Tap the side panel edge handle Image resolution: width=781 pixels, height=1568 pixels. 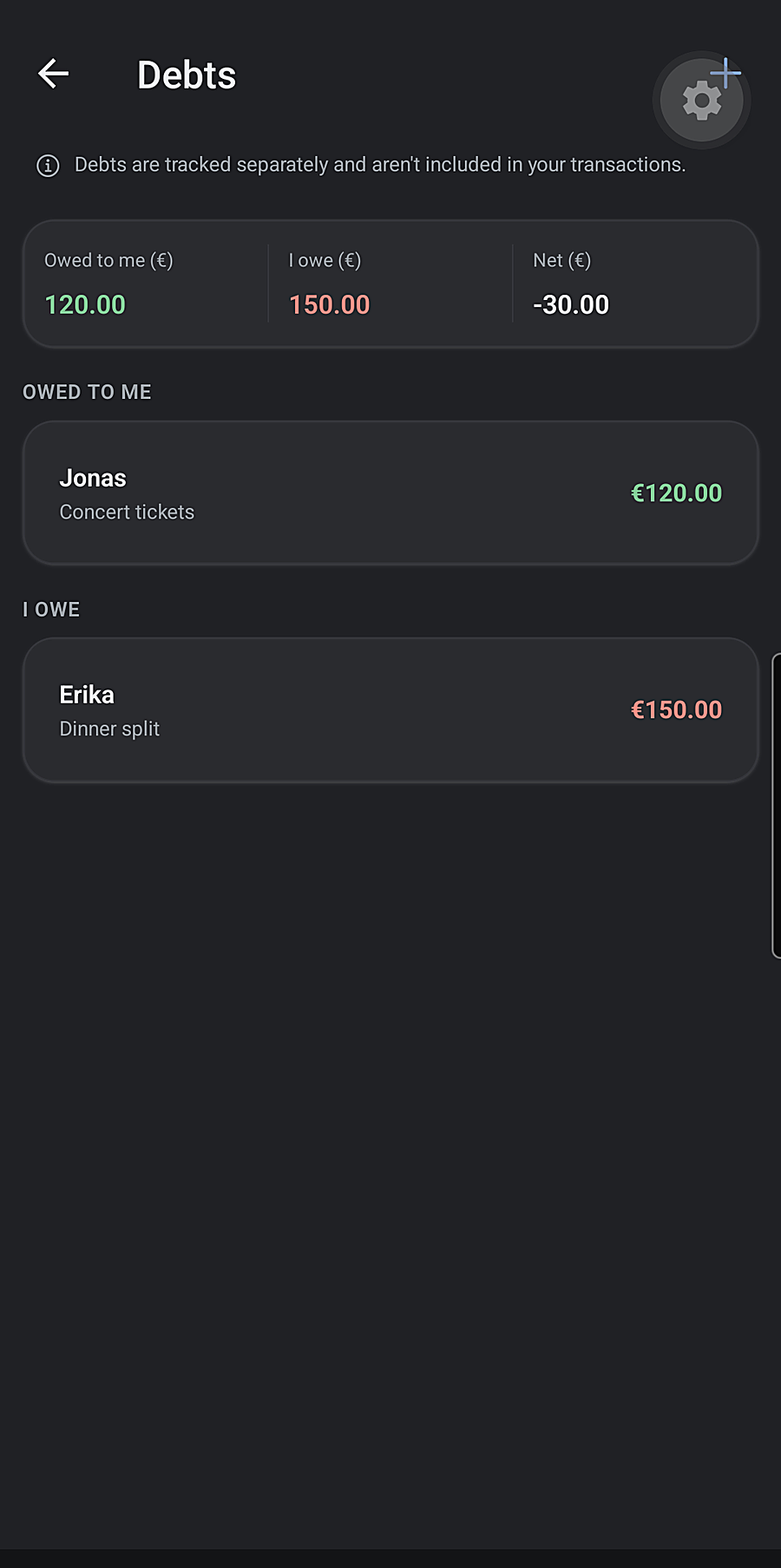(x=776, y=806)
